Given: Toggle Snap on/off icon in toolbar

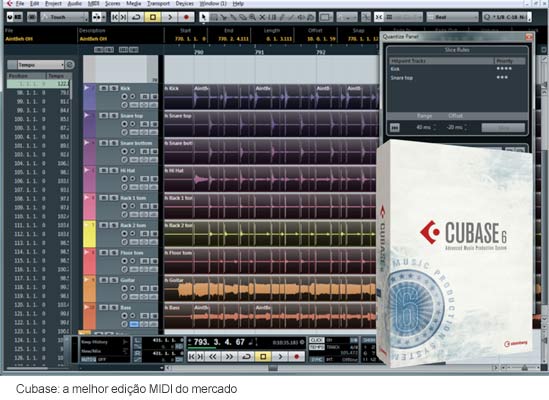Looking at the screenshot, I should [x=379, y=17].
